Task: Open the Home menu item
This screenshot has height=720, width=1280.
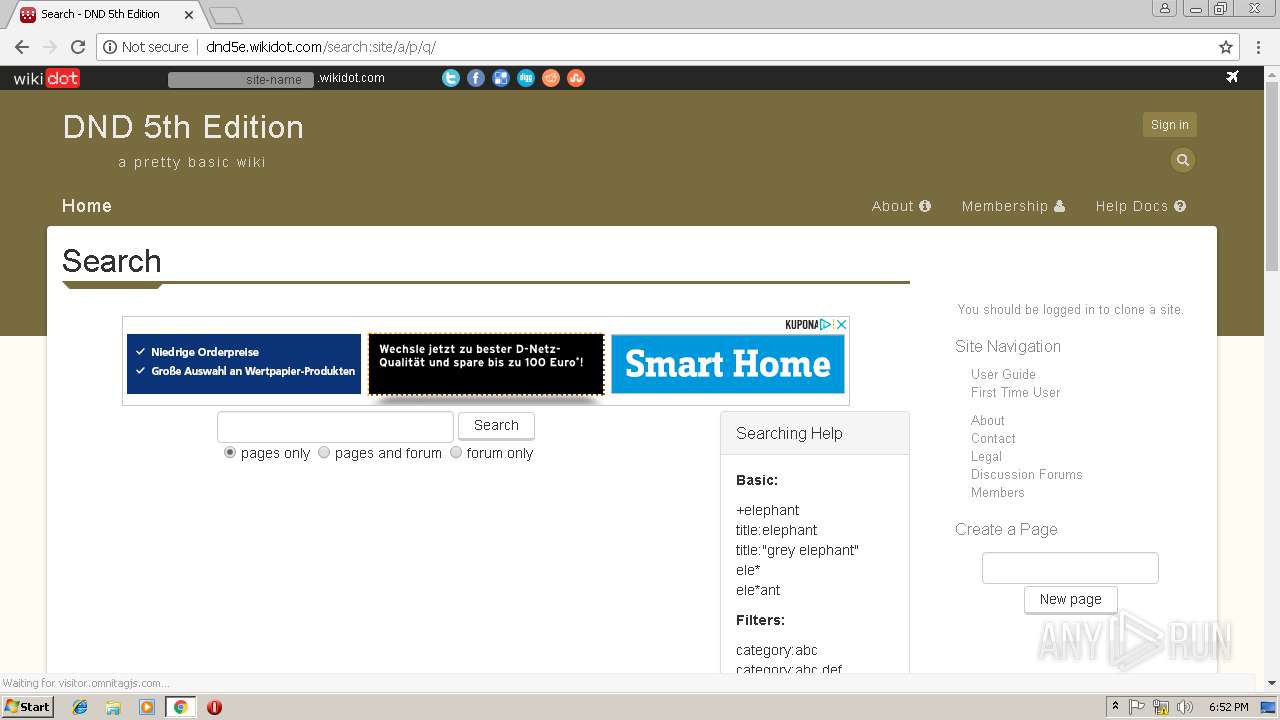Action: point(87,206)
